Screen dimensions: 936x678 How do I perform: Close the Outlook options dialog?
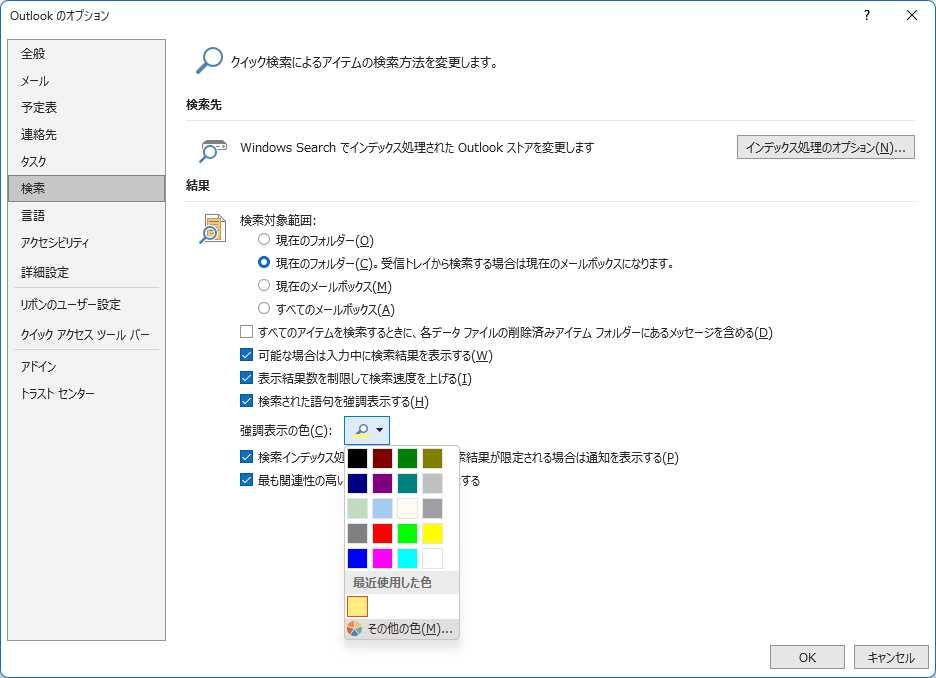click(x=912, y=16)
